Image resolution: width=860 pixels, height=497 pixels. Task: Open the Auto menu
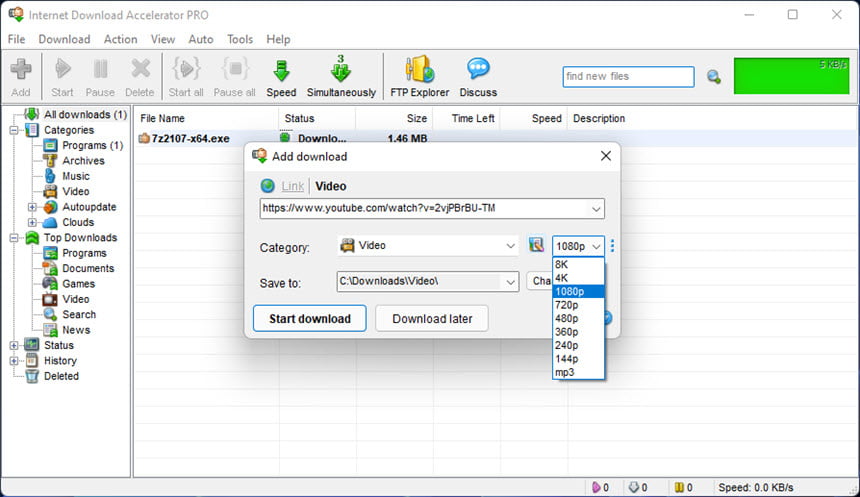point(201,39)
